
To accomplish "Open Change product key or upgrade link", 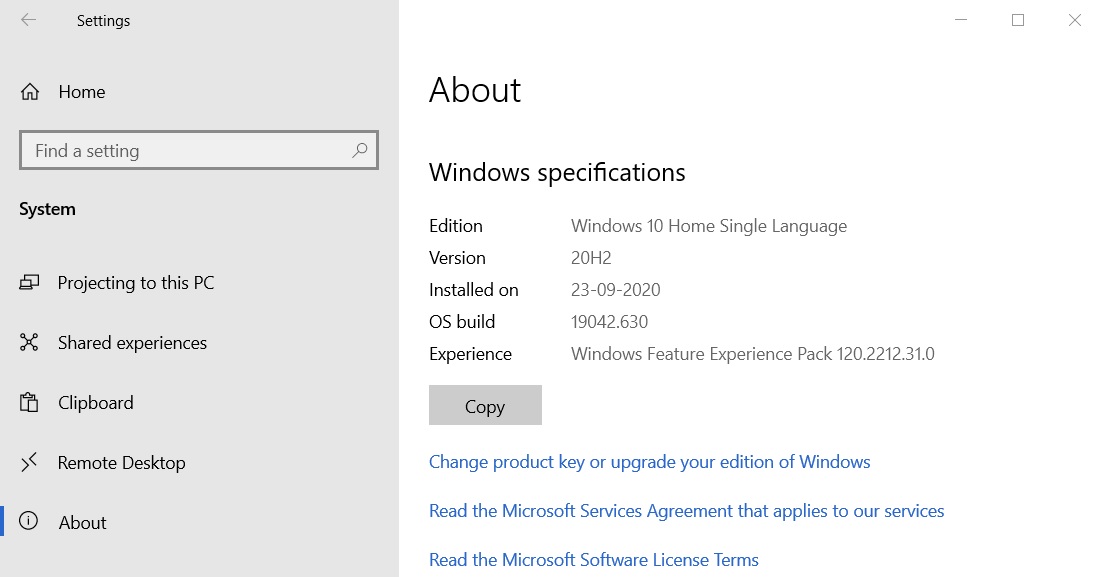I will 649,462.
